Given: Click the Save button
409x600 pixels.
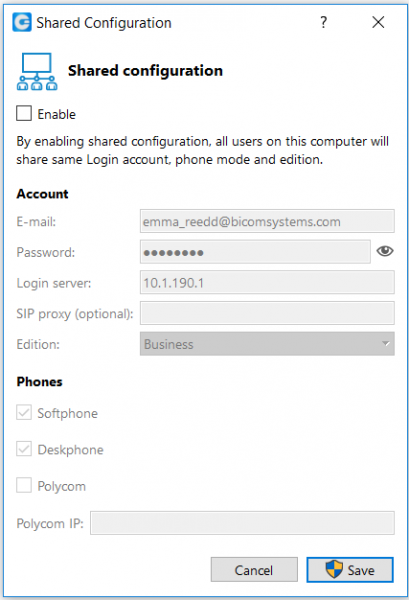Looking at the screenshot, I should (x=350, y=570).
